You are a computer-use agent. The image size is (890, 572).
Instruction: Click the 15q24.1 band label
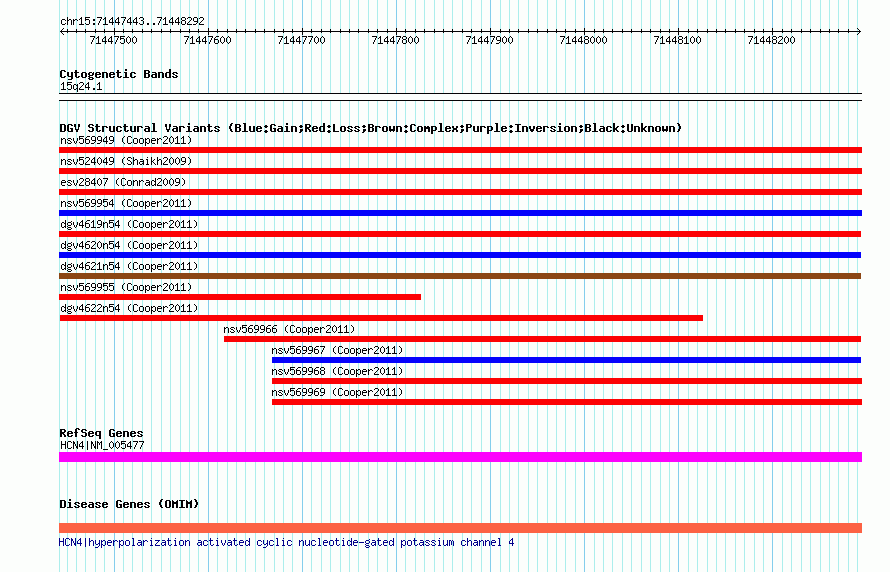coord(81,86)
